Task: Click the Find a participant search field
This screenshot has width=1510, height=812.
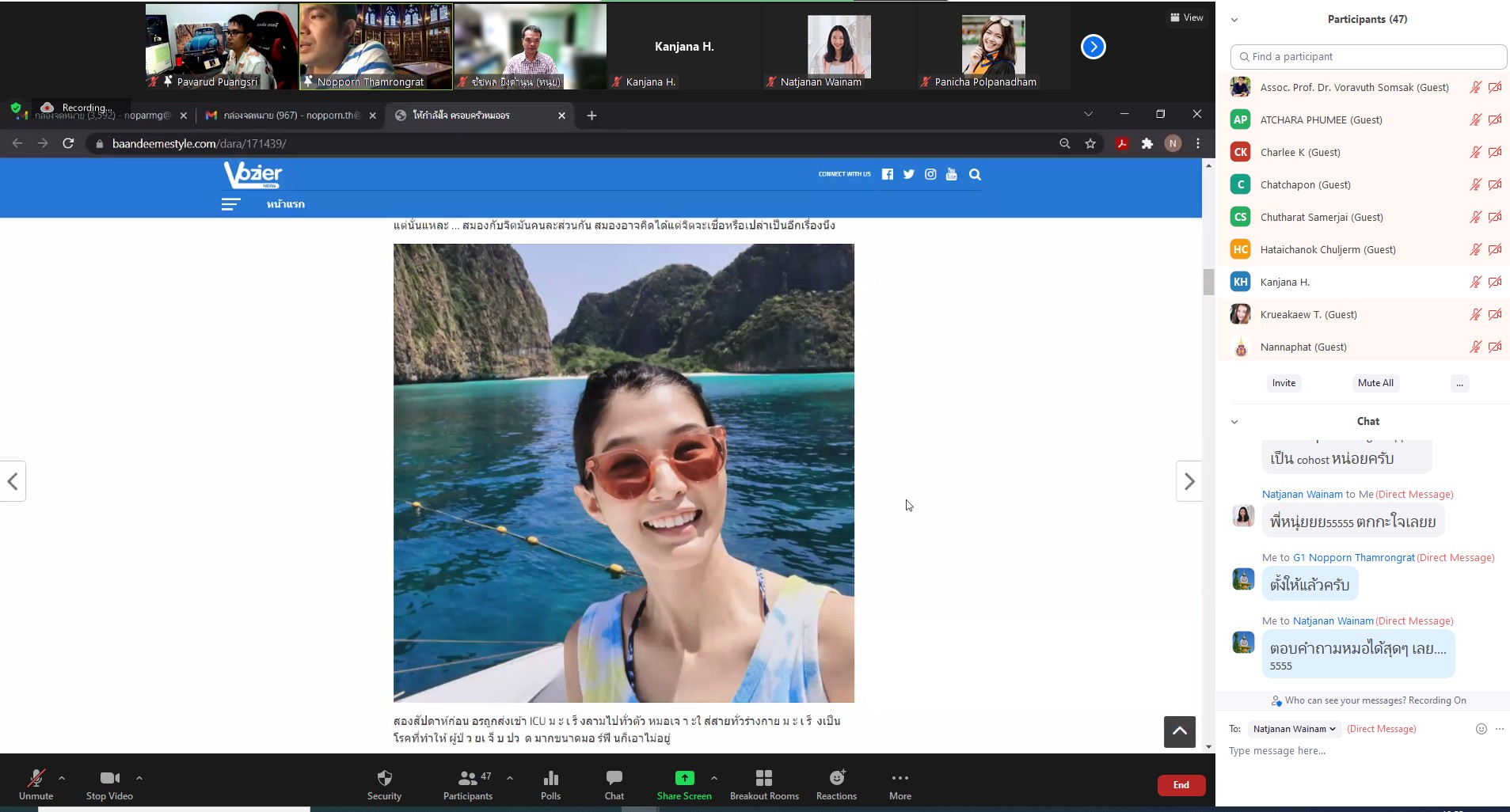Action: (x=1368, y=57)
